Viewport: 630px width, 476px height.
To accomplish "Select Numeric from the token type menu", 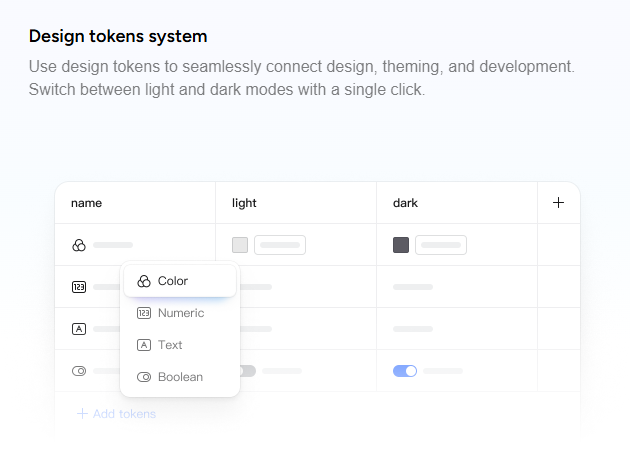I will pyautogui.click(x=180, y=313).
